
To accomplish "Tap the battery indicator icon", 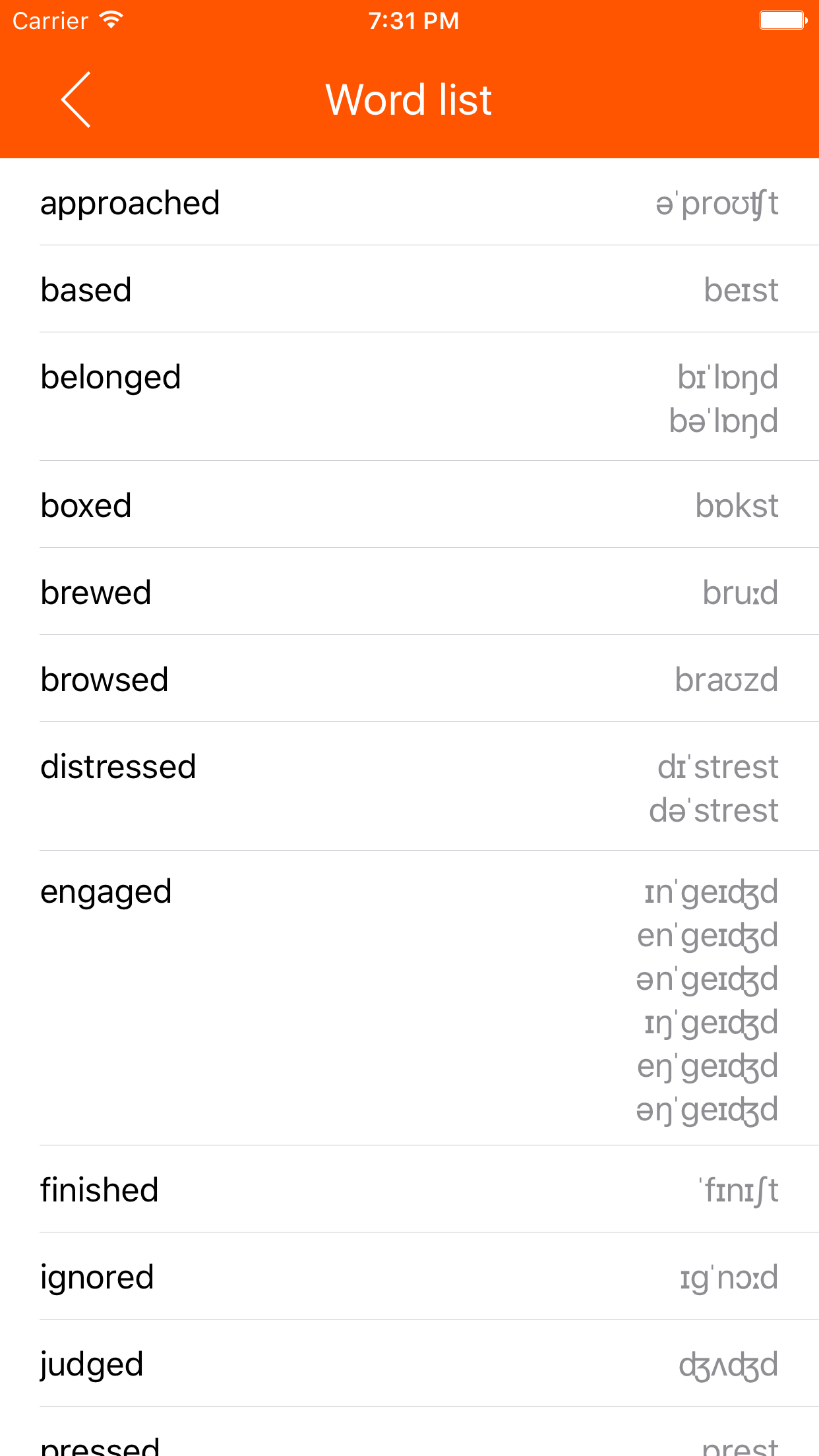I will click(783, 20).
